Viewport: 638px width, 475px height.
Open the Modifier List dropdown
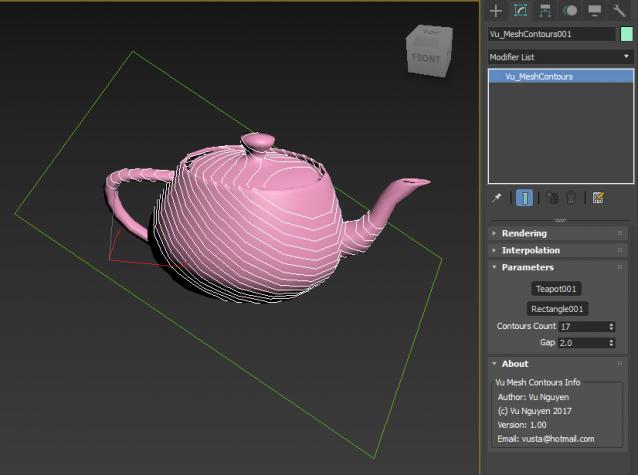[559, 57]
